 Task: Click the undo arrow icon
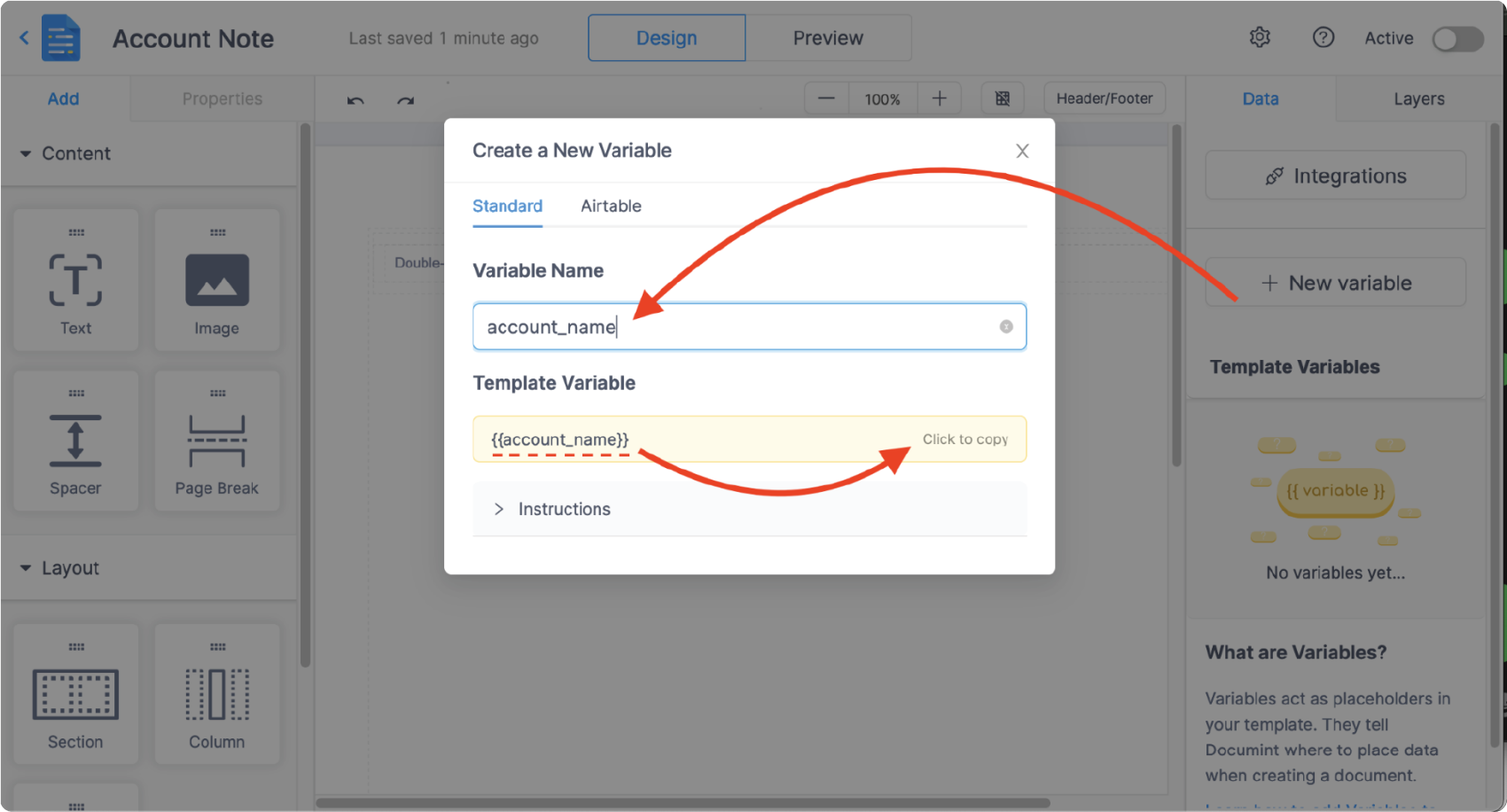coord(355,100)
